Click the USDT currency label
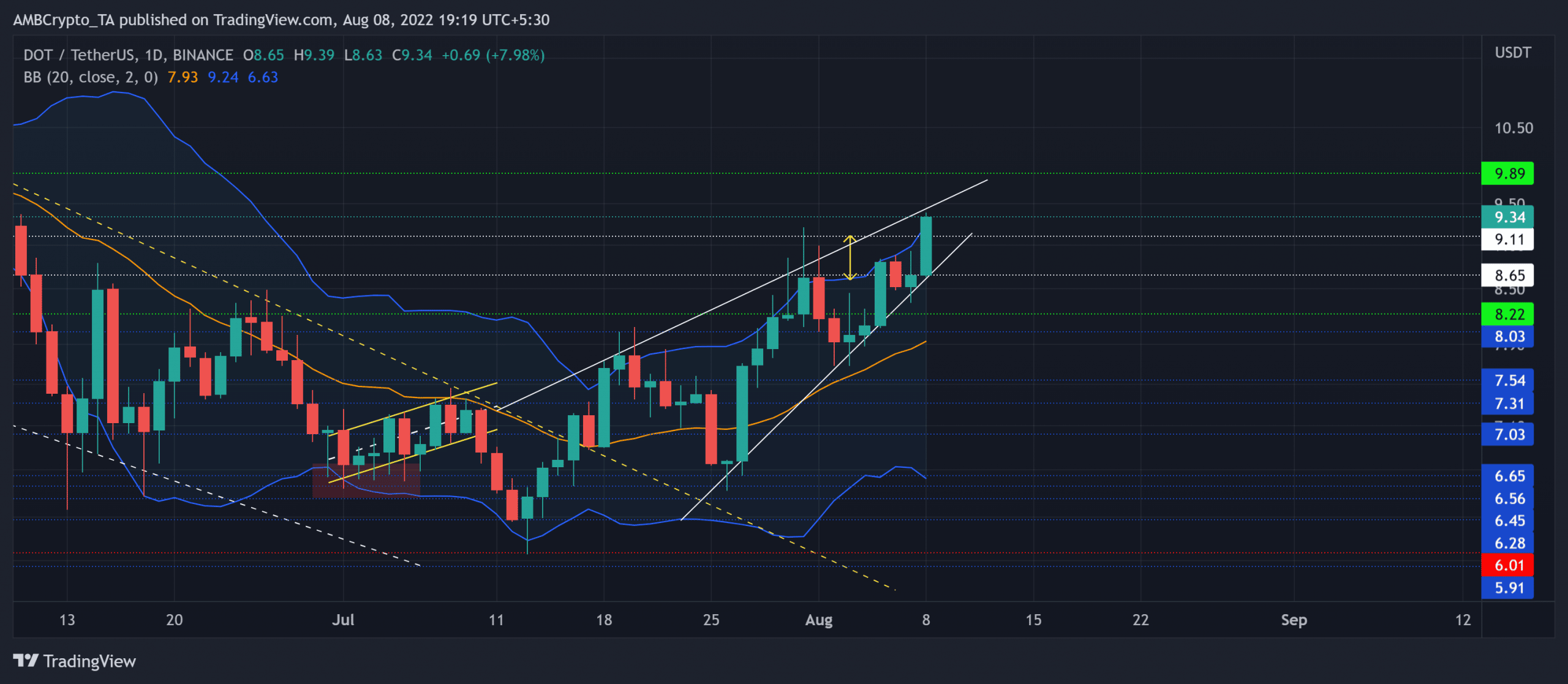Screen dimensions: 1568x684 click(x=1513, y=53)
